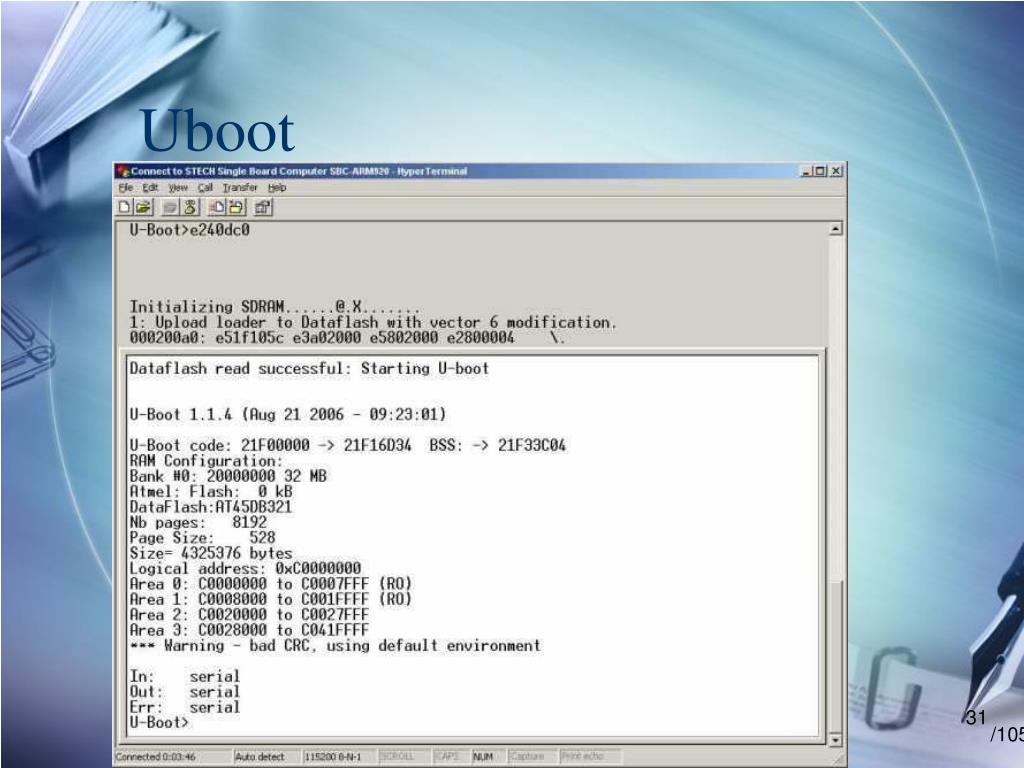Click the 'In: serial' line
1024x768 pixels.
pos(185,676)
